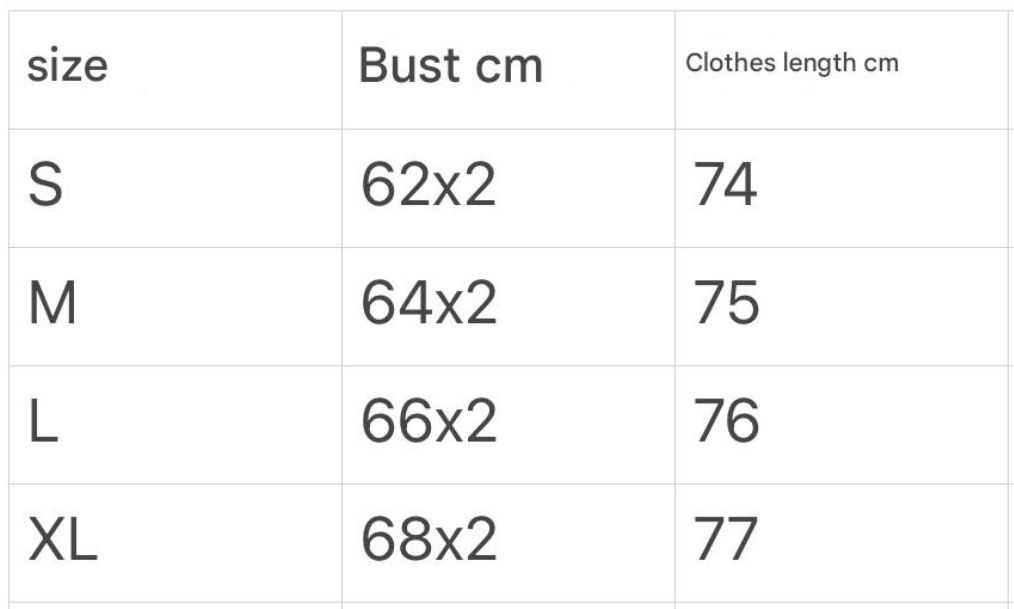Select the clothes length value "74"
This screenshot has height=609, width=1014.
pos(725,187)
